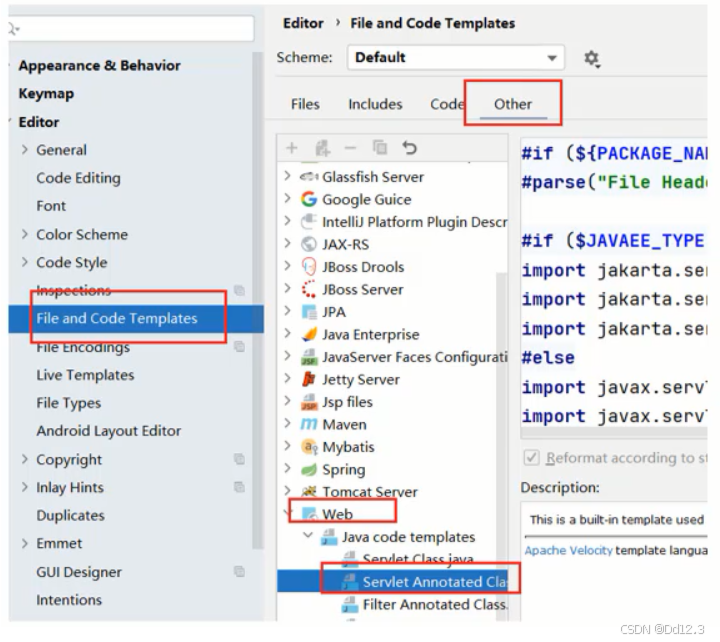Click the copy template icon

click(x=380, y=148)
